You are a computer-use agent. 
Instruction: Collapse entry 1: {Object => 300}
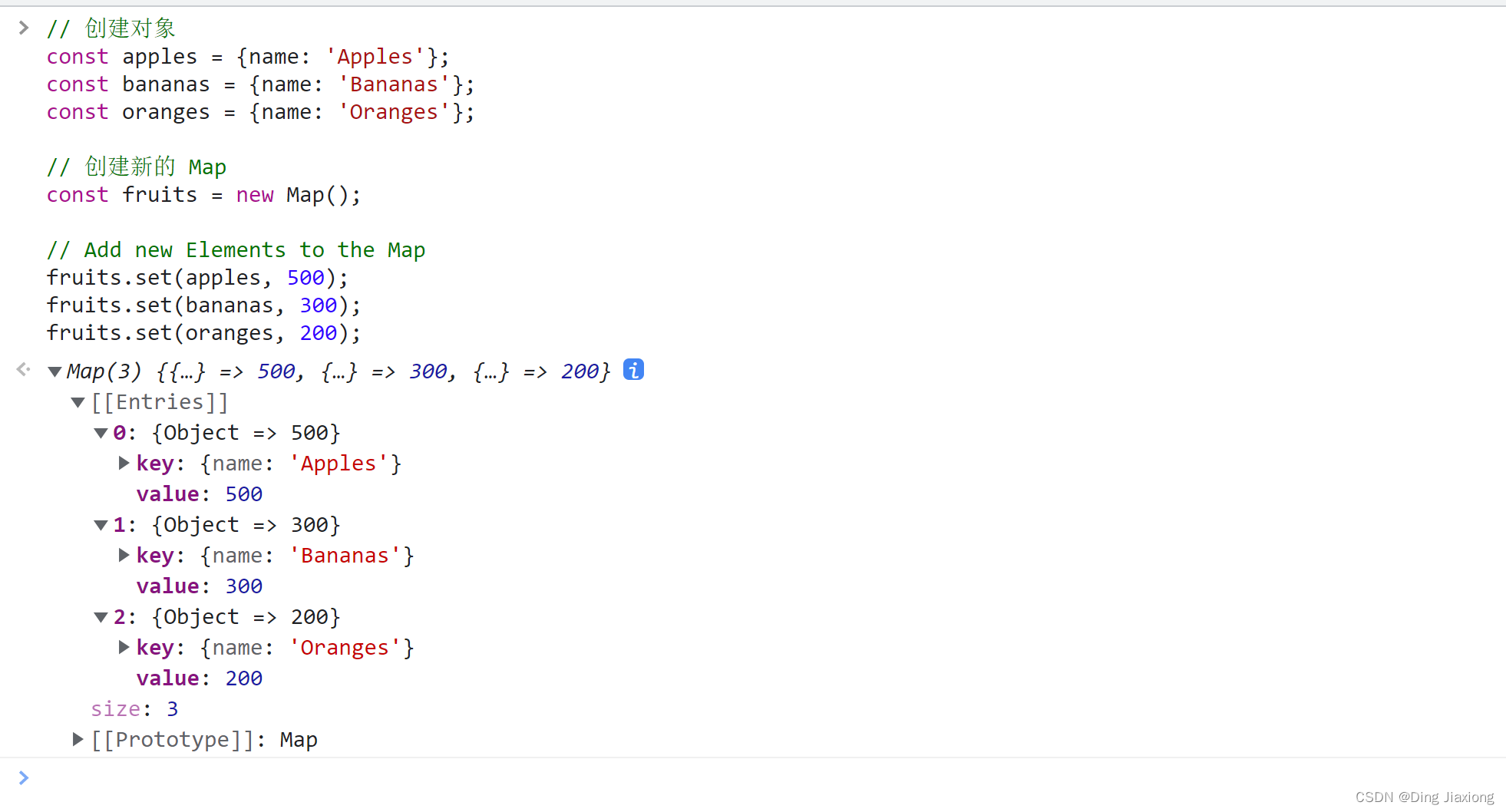pyautogui.click(x=101, y=525)
